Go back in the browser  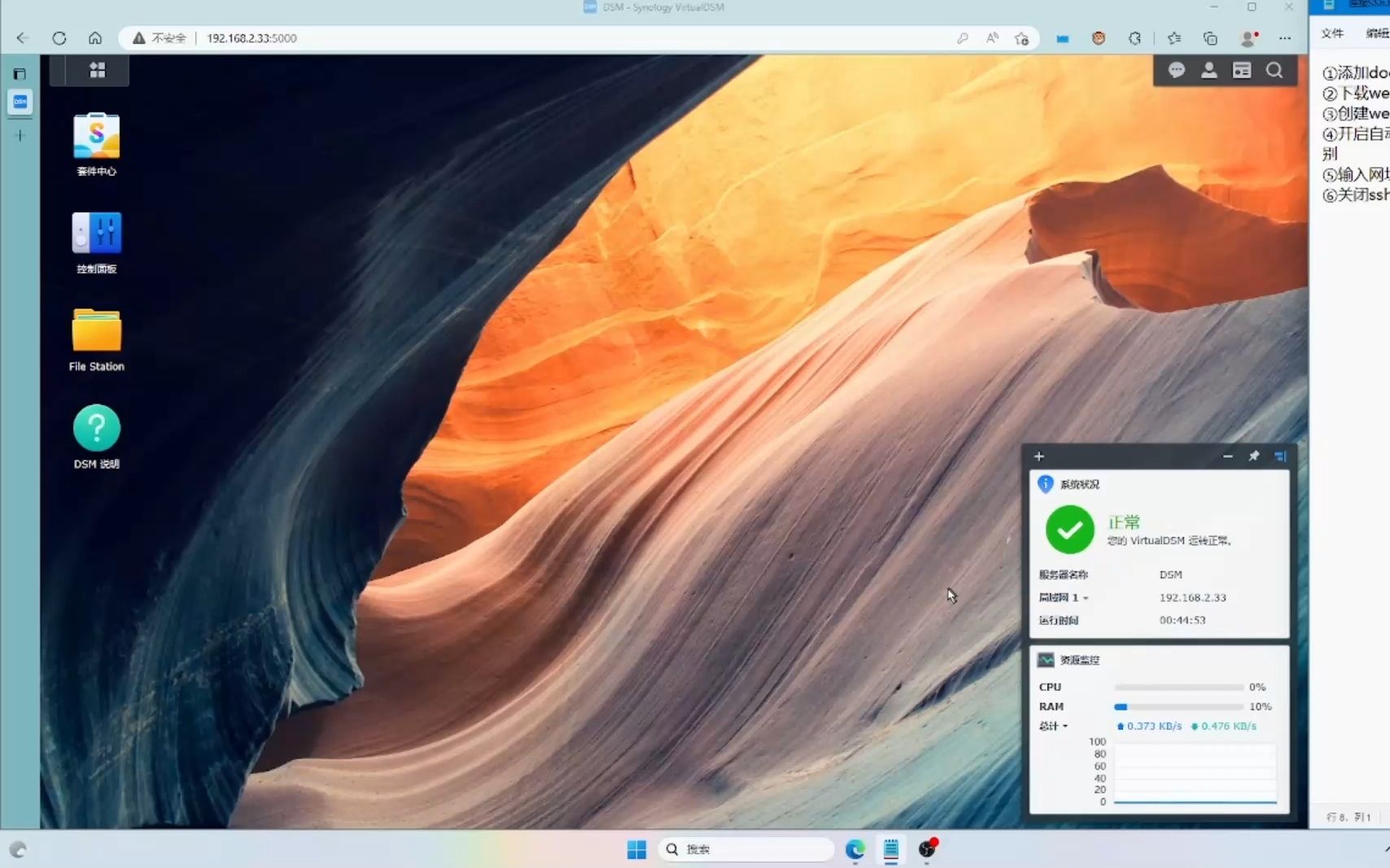pyautogui.click(x=23, y=38)
